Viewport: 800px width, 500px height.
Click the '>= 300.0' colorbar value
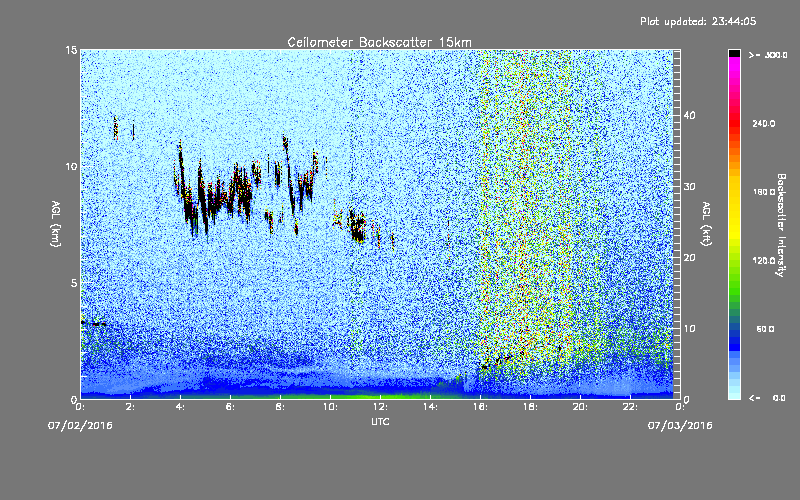[x=768, y=55]
